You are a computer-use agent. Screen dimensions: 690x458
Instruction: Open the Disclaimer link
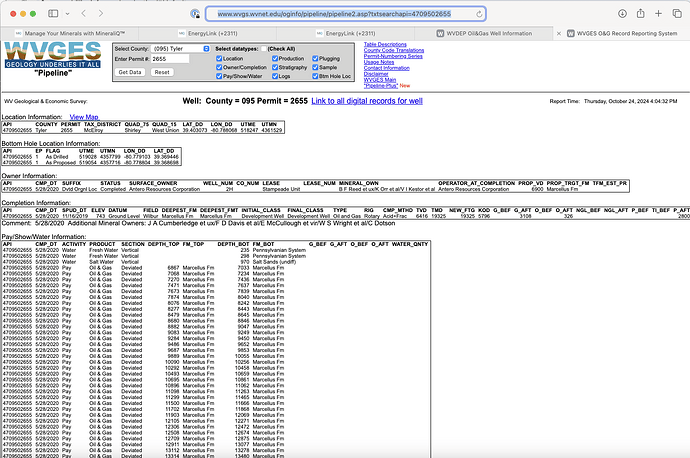pyautogui.click(x=376, y=74)
